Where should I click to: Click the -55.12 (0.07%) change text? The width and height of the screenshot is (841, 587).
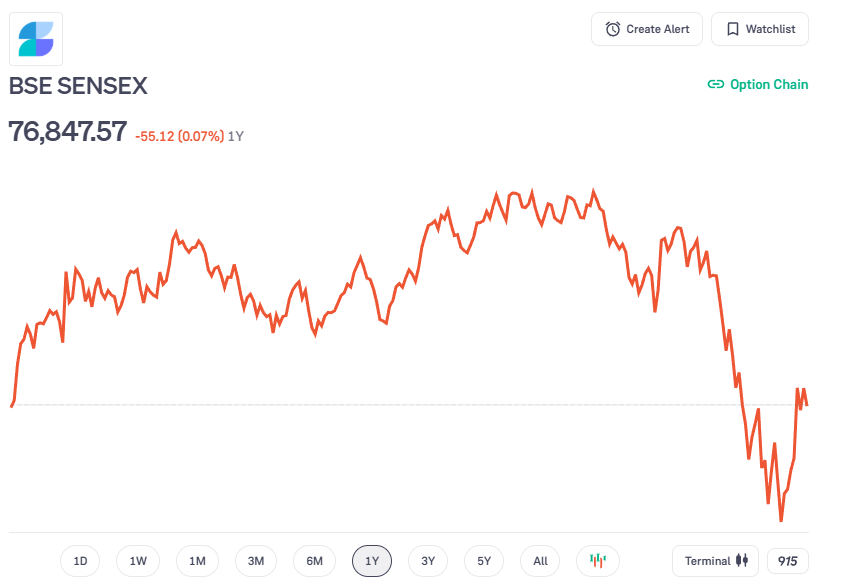tap(179, 136)
